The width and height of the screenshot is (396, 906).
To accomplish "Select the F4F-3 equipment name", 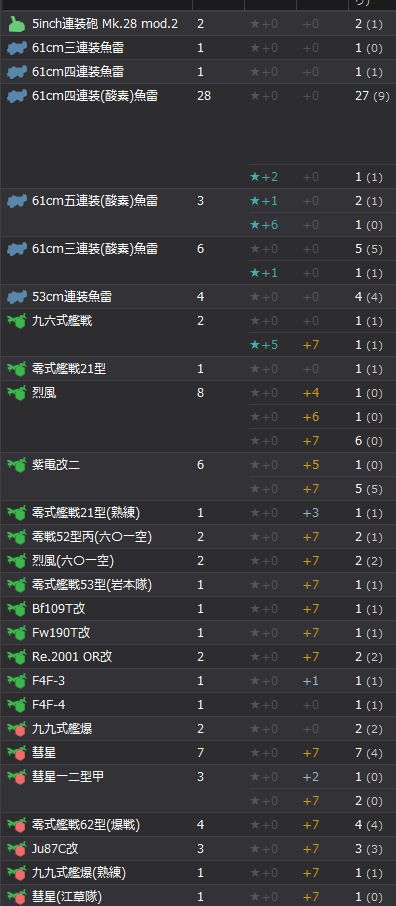I will (x=49, y=681).
